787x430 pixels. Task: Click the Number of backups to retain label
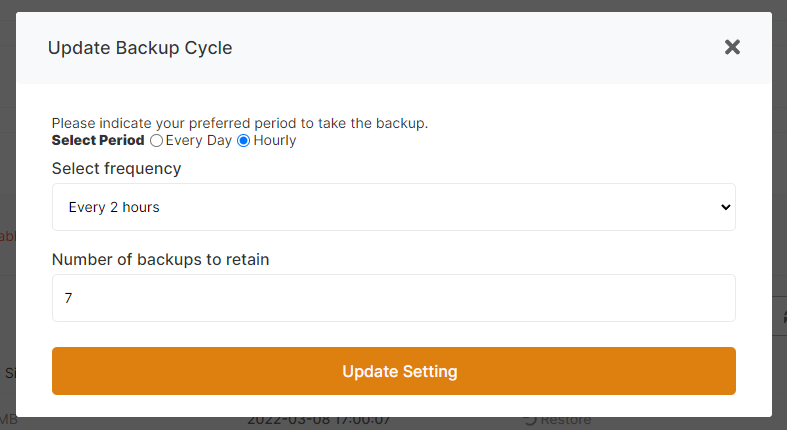[160, 259]
